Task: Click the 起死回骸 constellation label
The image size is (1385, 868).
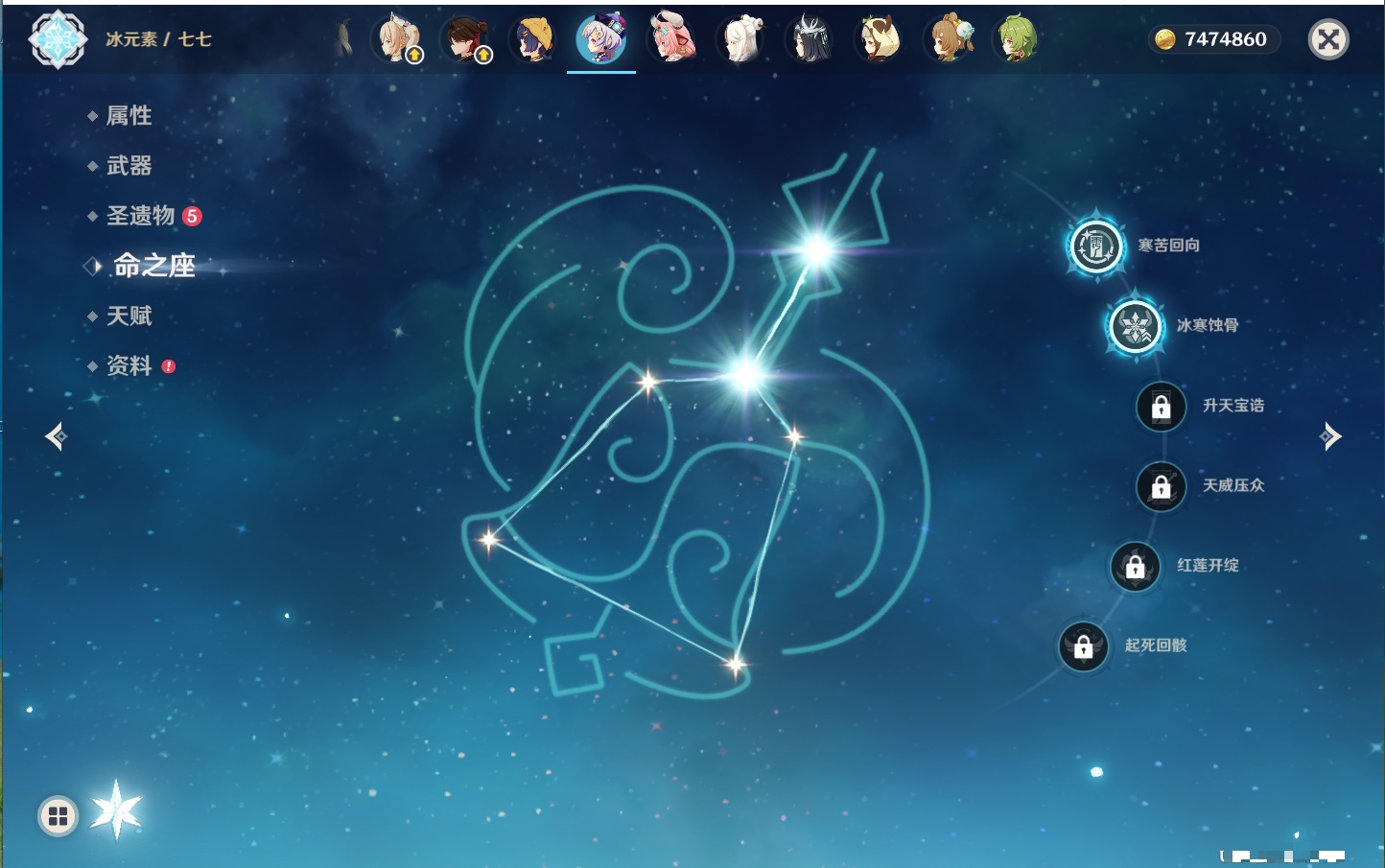Action: click(x=1156, y=645)
